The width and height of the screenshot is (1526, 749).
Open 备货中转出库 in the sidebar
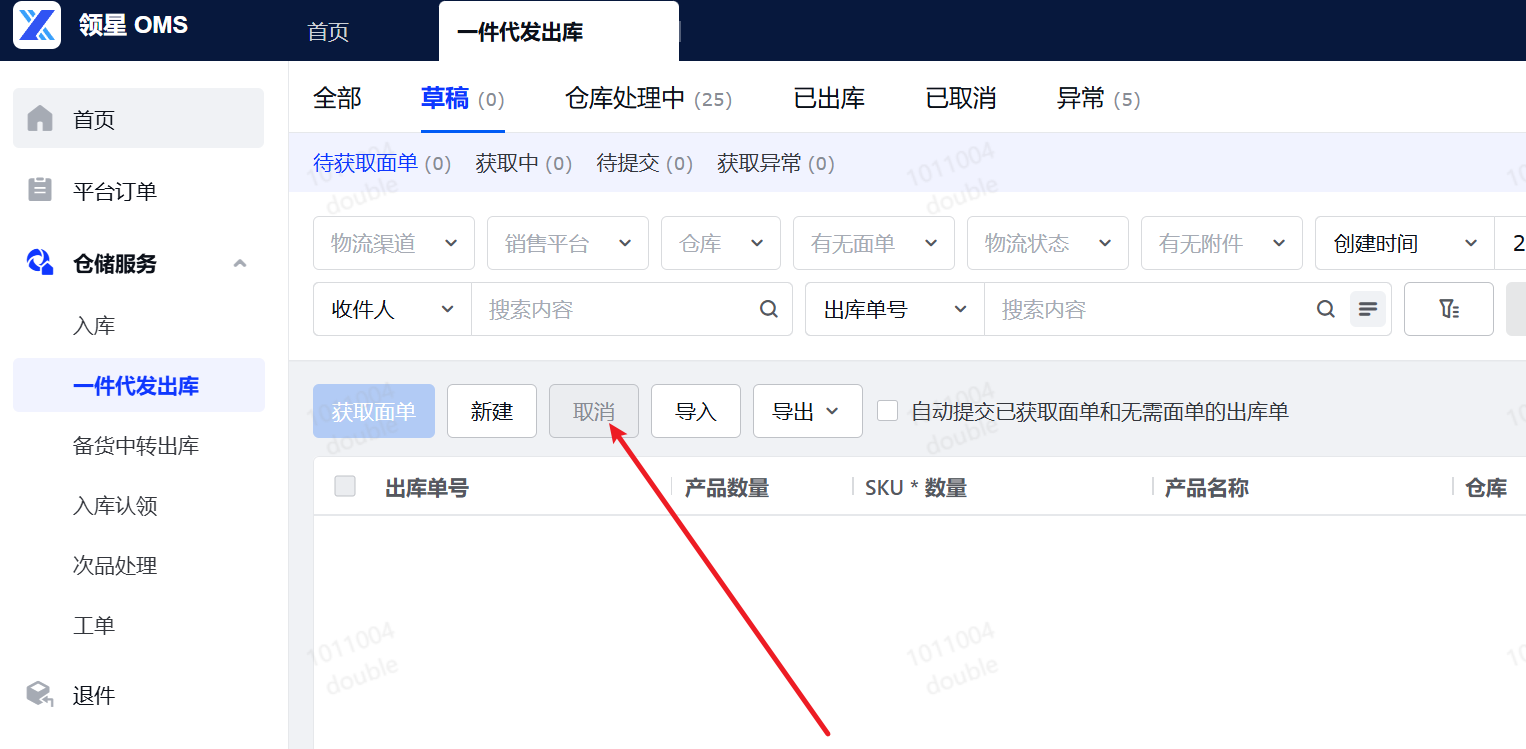coord(138,445)
